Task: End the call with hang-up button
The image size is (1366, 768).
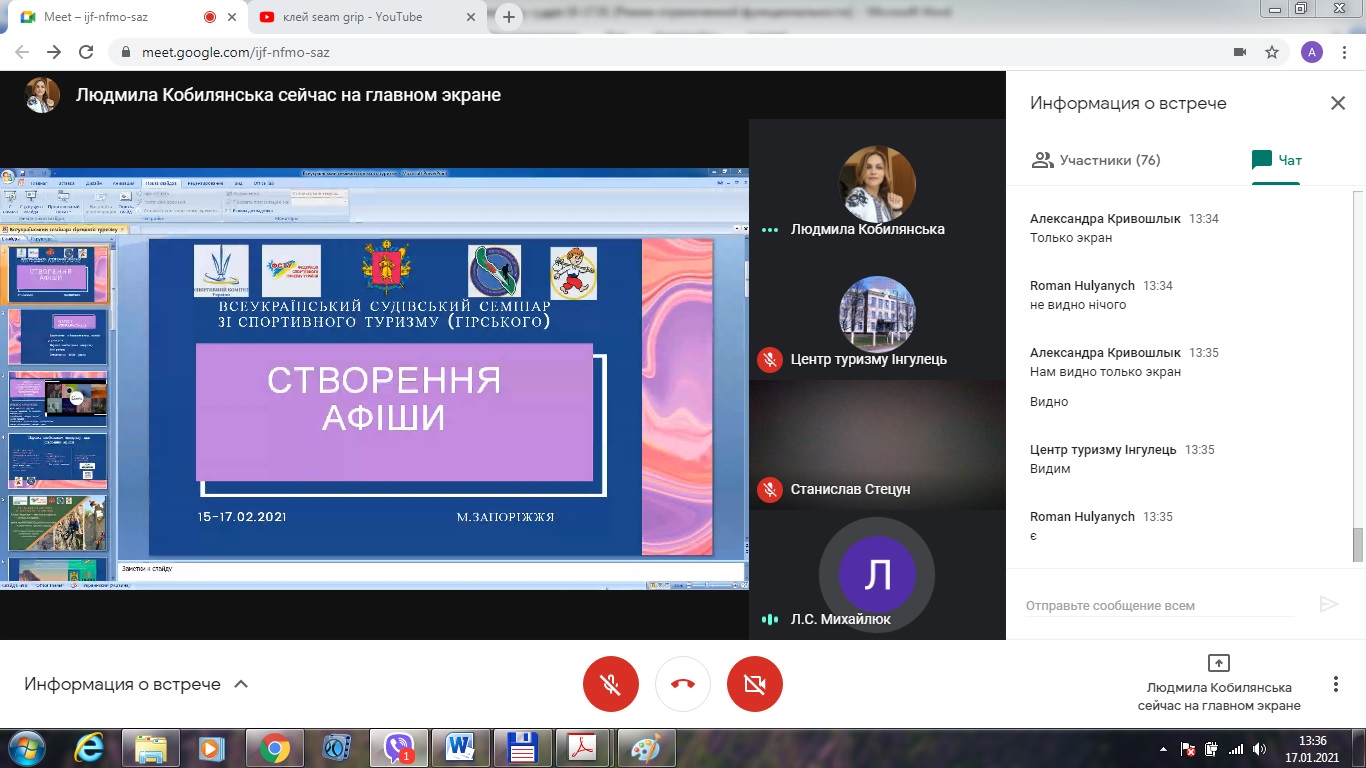Action: [x=683, y=684]
